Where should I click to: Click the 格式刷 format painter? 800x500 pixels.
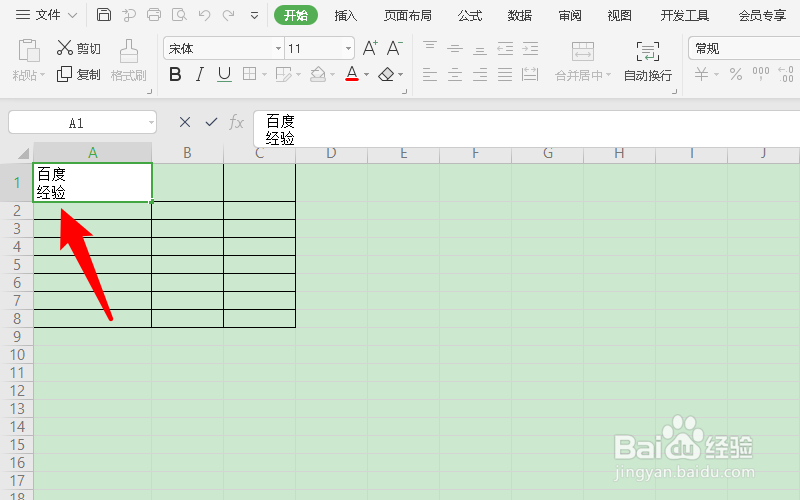click(129, 61)
